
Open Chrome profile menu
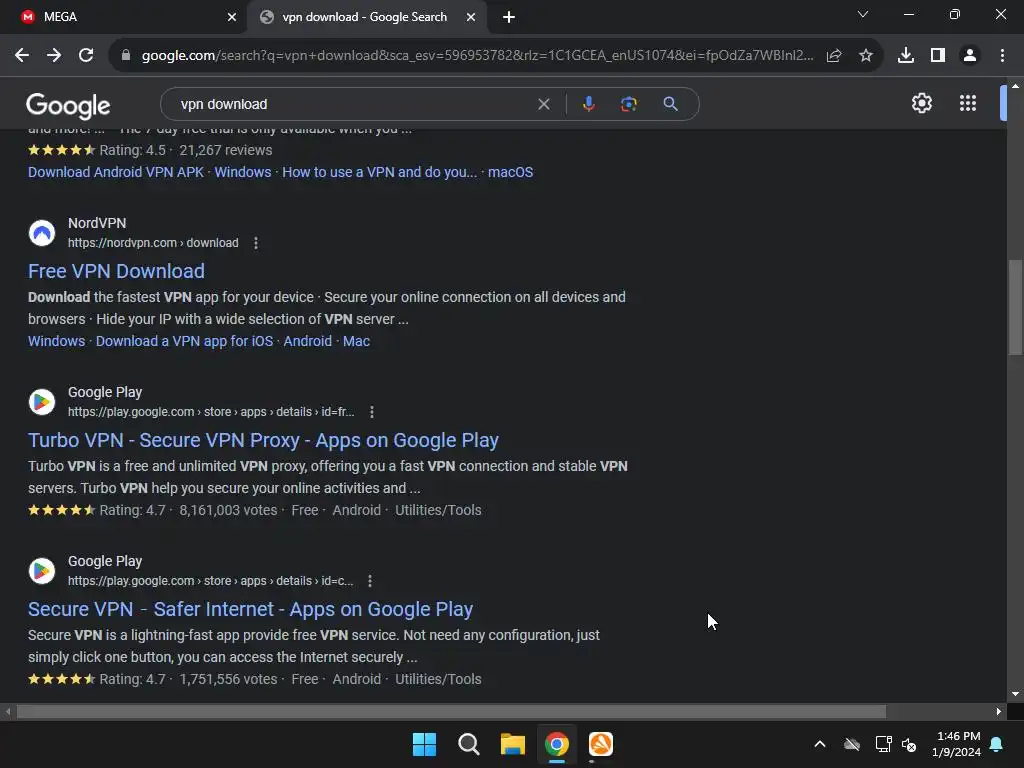click(970, 56)
